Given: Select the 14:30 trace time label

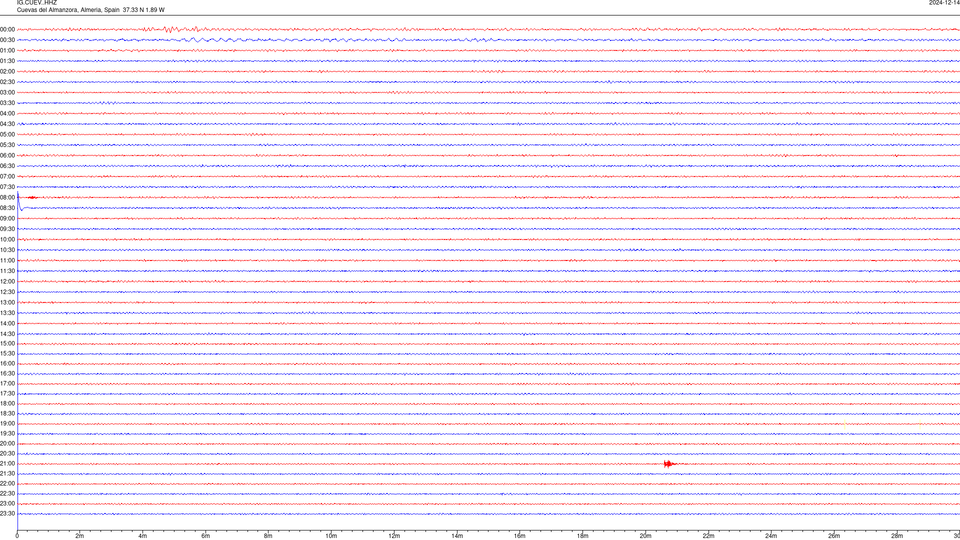Looking at the screenshot, I should coord(7,334).
